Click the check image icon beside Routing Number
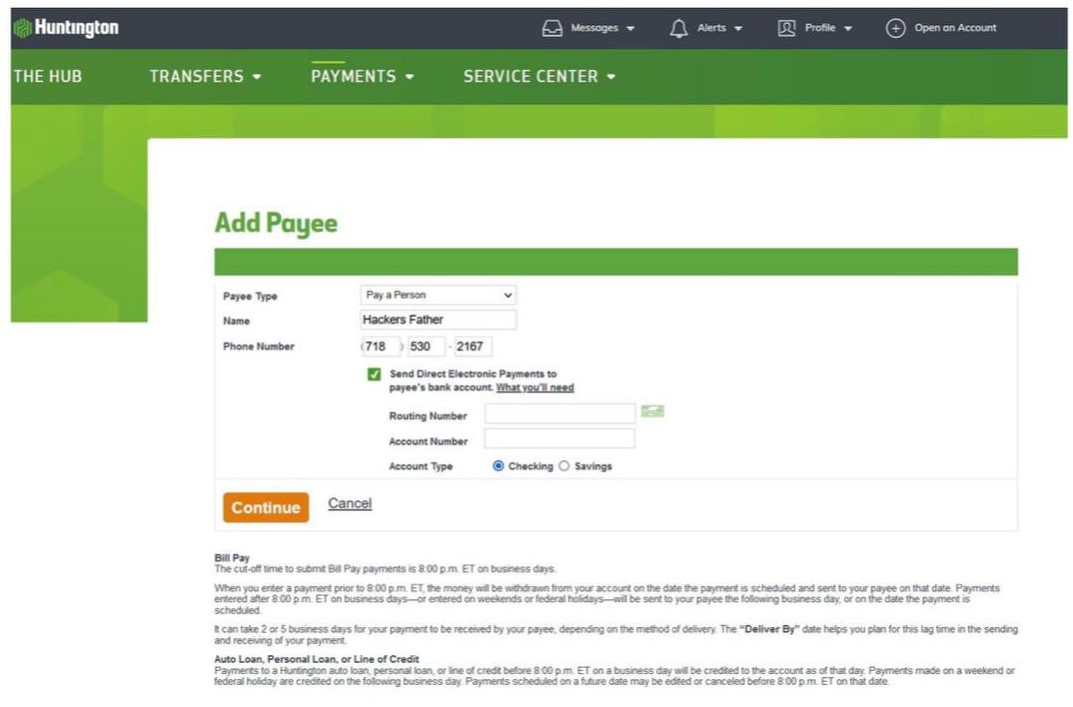 (x=653, y=411)
